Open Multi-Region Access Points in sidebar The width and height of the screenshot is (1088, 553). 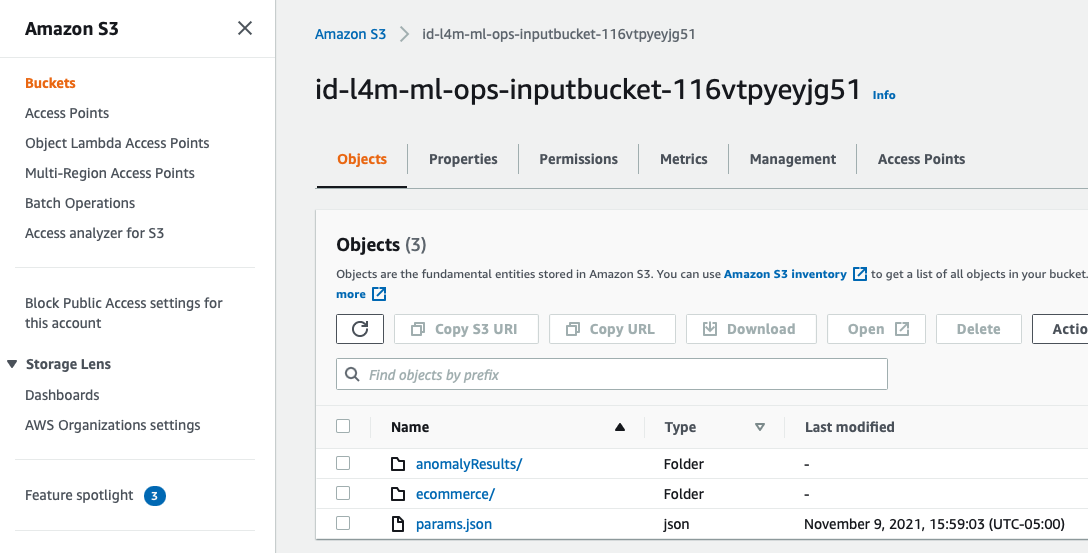point(110,173)
